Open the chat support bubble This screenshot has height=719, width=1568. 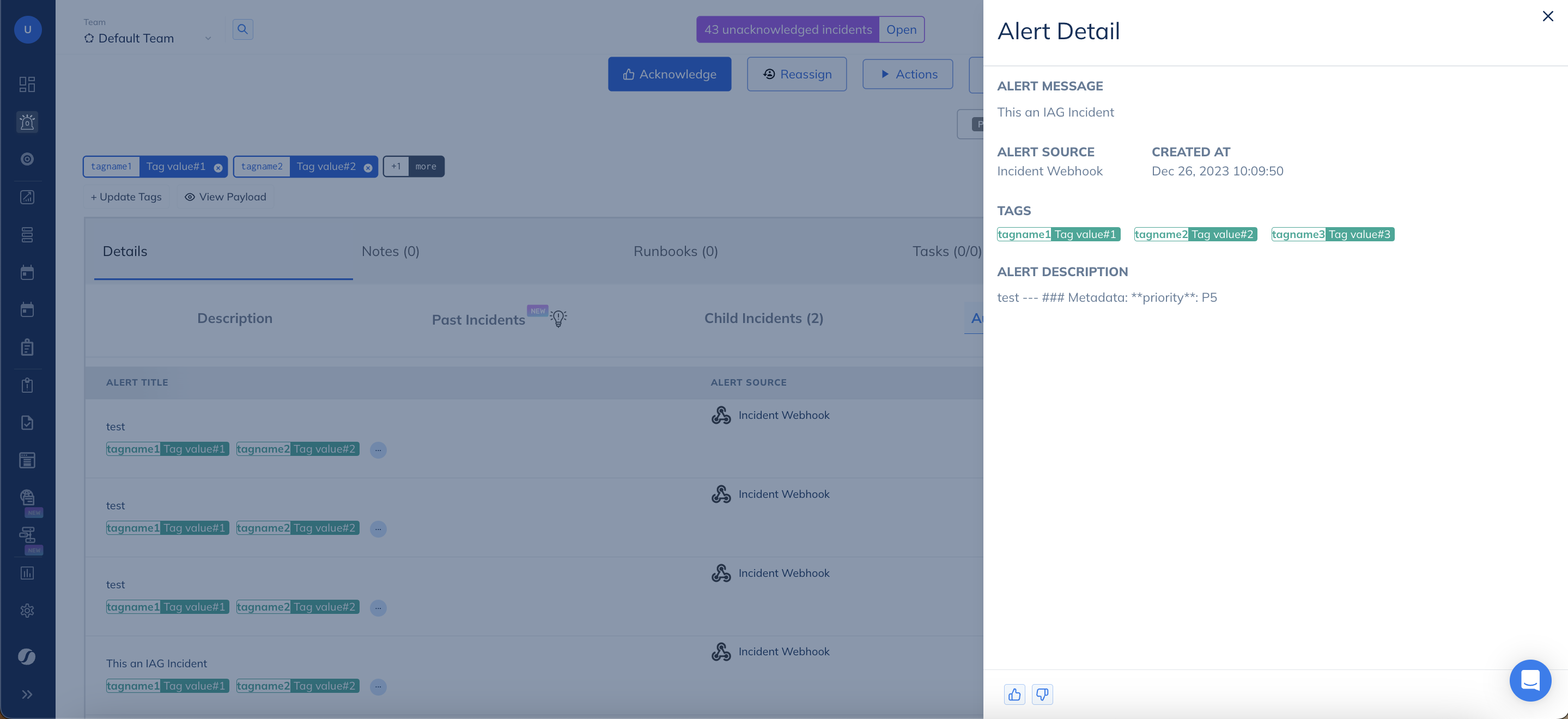(1530, 680)
